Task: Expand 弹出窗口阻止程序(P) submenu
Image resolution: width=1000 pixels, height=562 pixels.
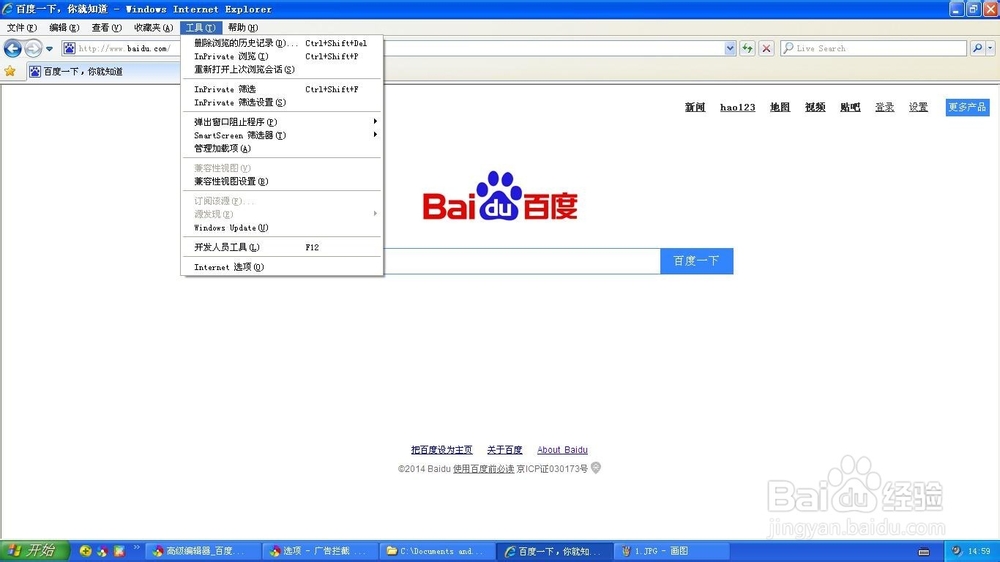Action: click(x=281, y=122)
